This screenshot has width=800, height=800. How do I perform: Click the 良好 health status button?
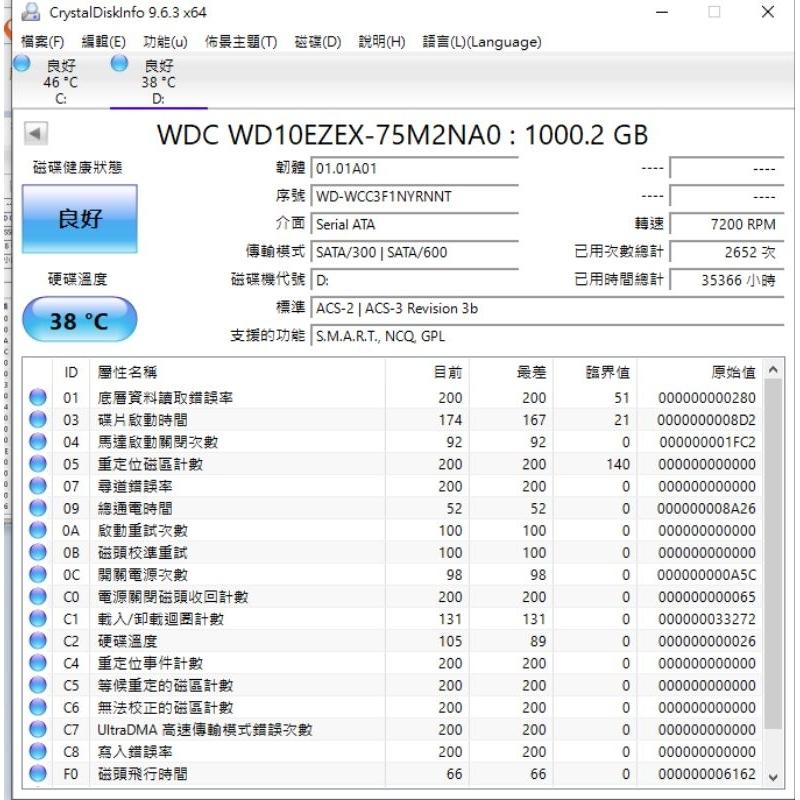(80, 219)
